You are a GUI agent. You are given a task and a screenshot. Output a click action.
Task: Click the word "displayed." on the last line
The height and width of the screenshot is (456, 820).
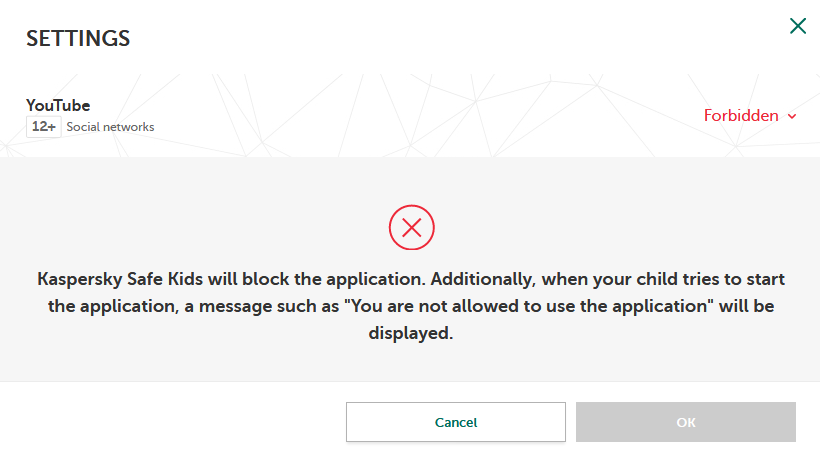pos(410,334)
